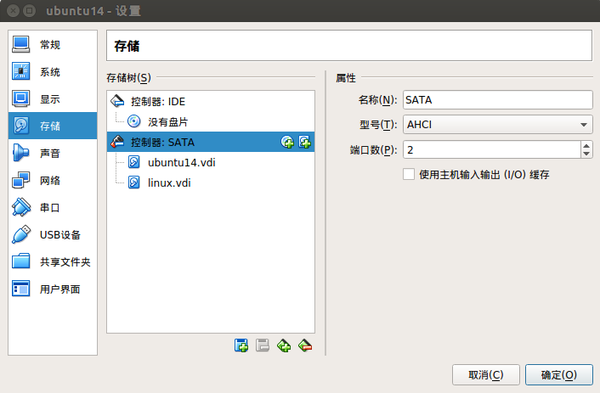Screen dimensions: 600x393
Task: Click the 名称 name field containing SATA
Action: [x=497, y=100]
